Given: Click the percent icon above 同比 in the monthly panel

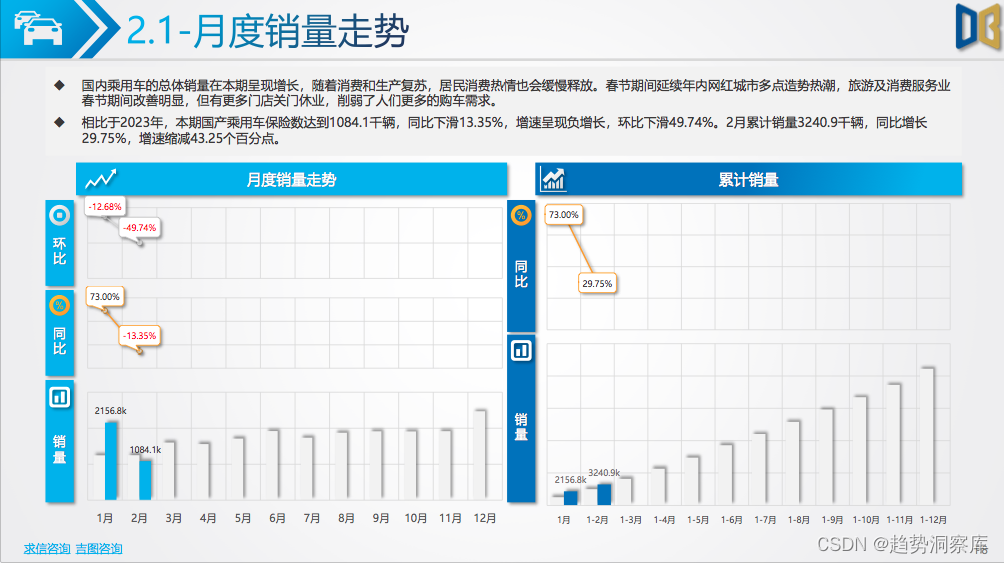Looking at the screenshot, I should click(x=60, y=306).
